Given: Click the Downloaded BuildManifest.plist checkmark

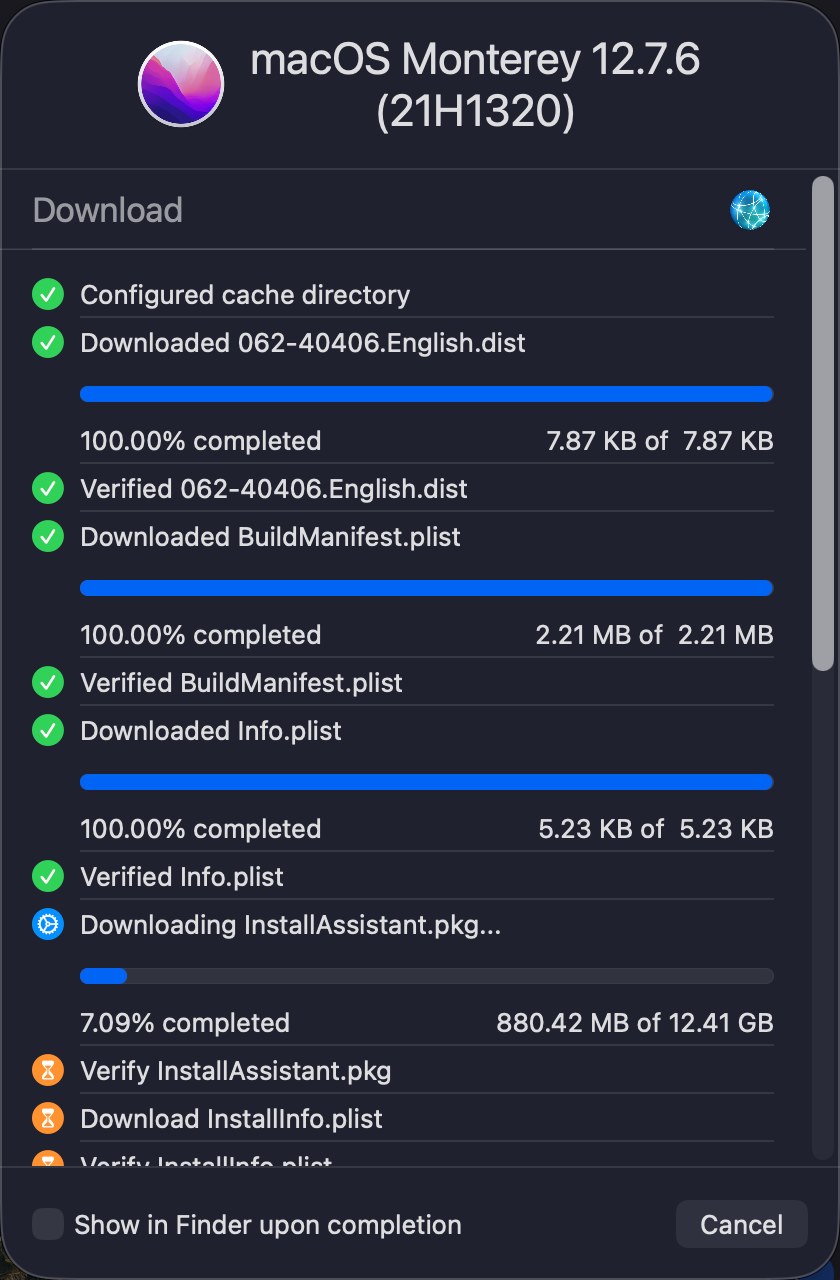Looking at the screenshot, I should (48, 537).
